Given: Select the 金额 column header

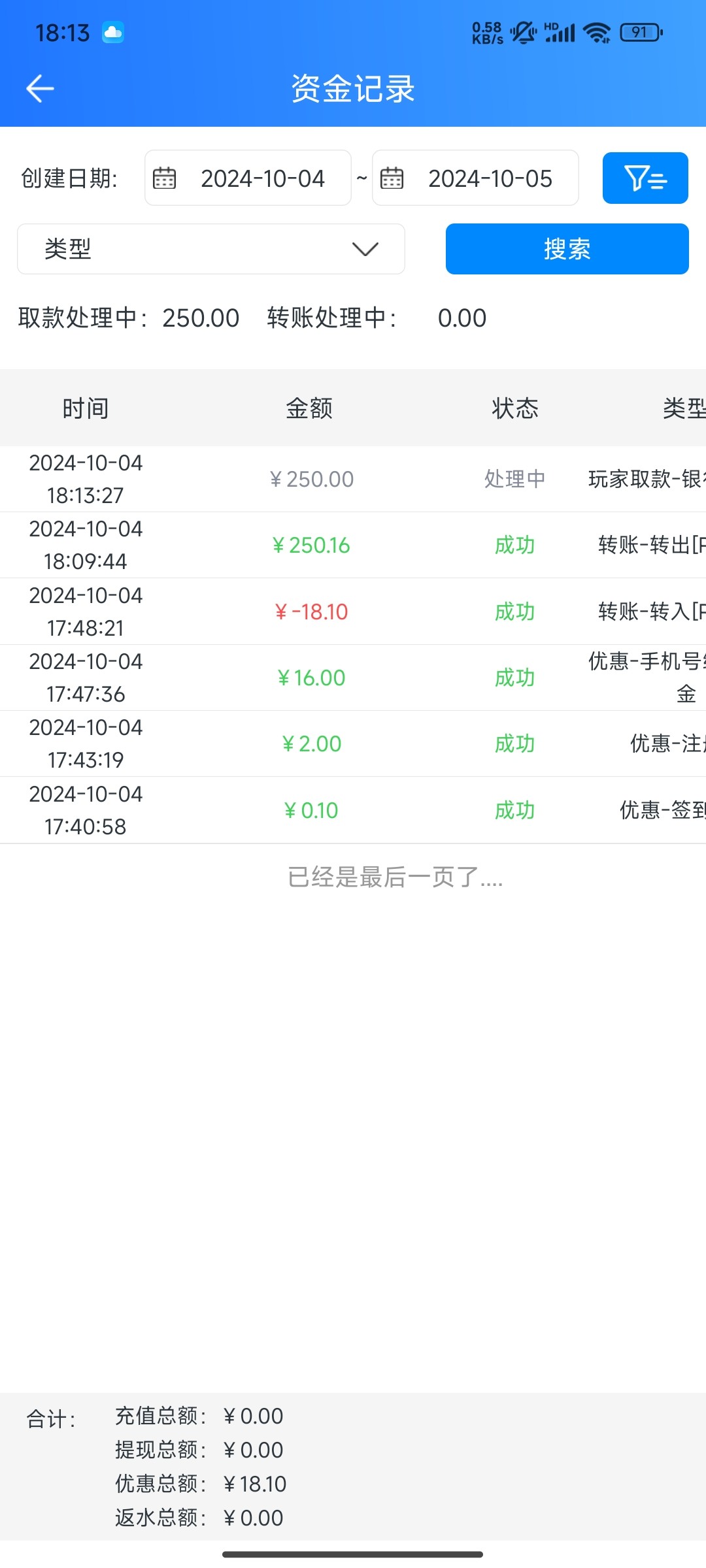Looking at the screenshot, I should 309,408.
